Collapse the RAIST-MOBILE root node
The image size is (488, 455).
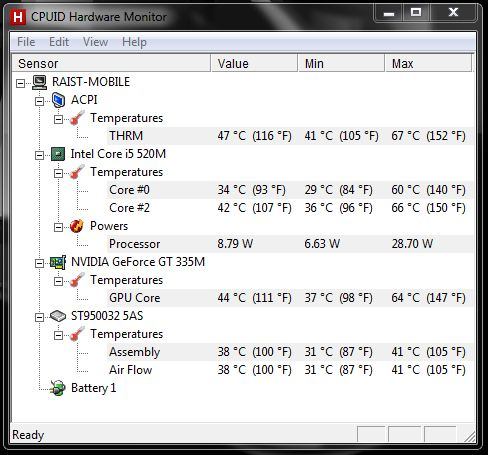pyautogui.click(x=20, y=83)
